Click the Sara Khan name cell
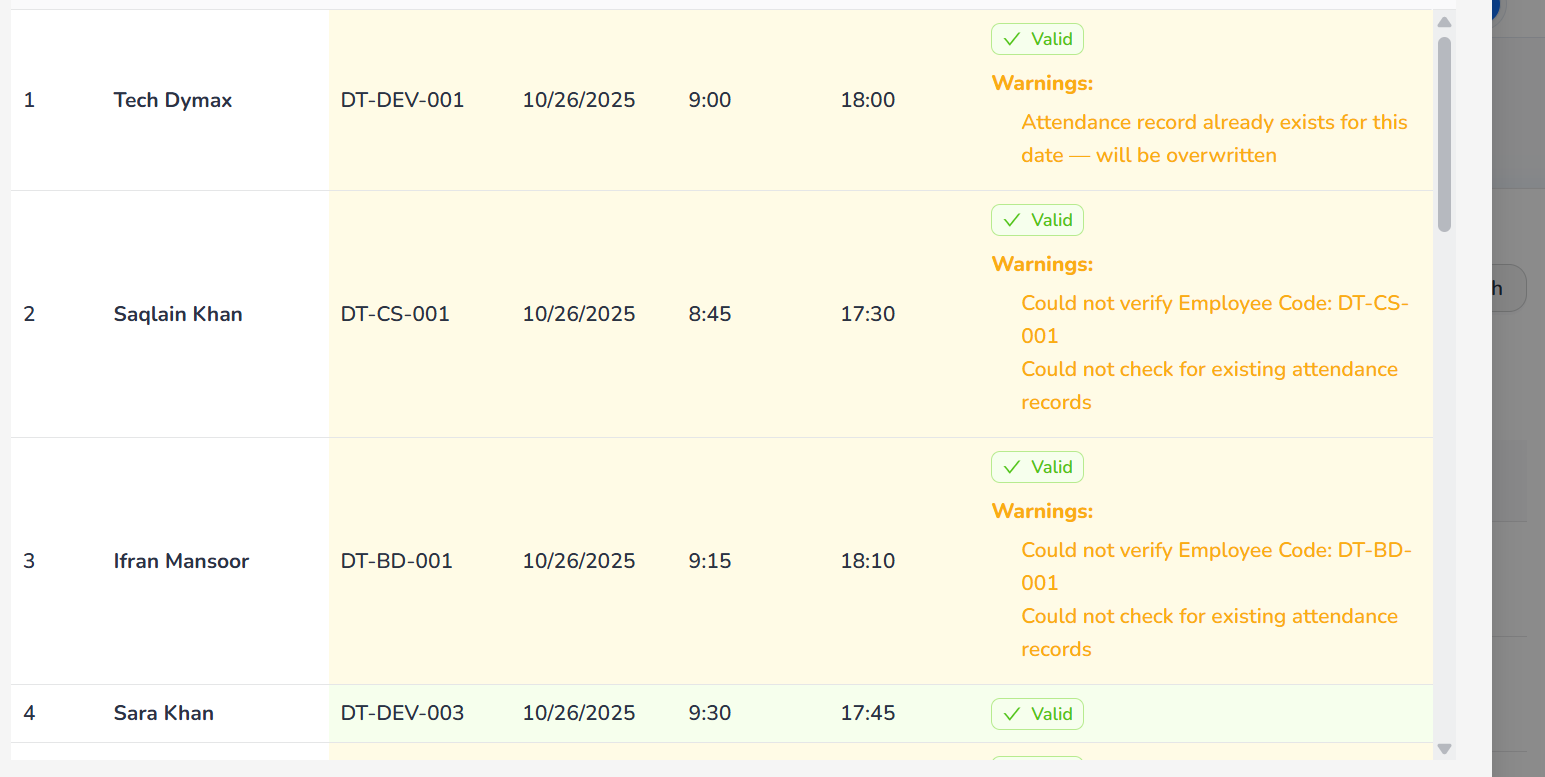This screenshot has width=1545, height=777. point(164,713)
